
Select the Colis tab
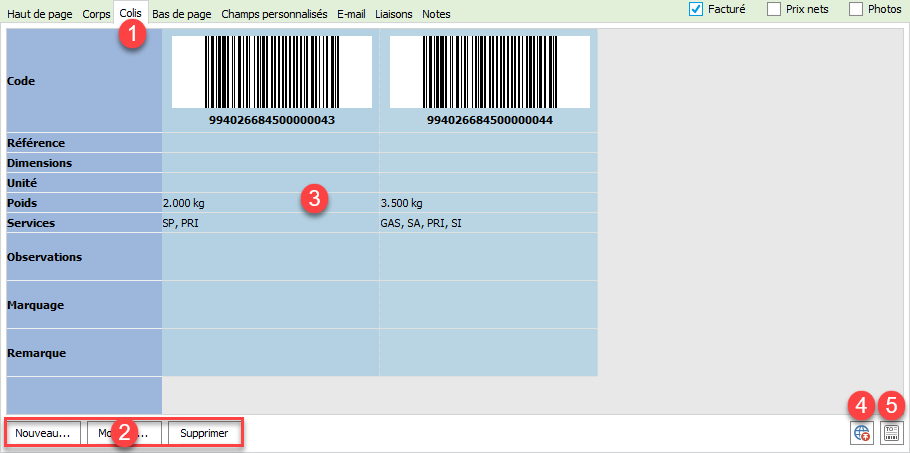tap(131, 13)
